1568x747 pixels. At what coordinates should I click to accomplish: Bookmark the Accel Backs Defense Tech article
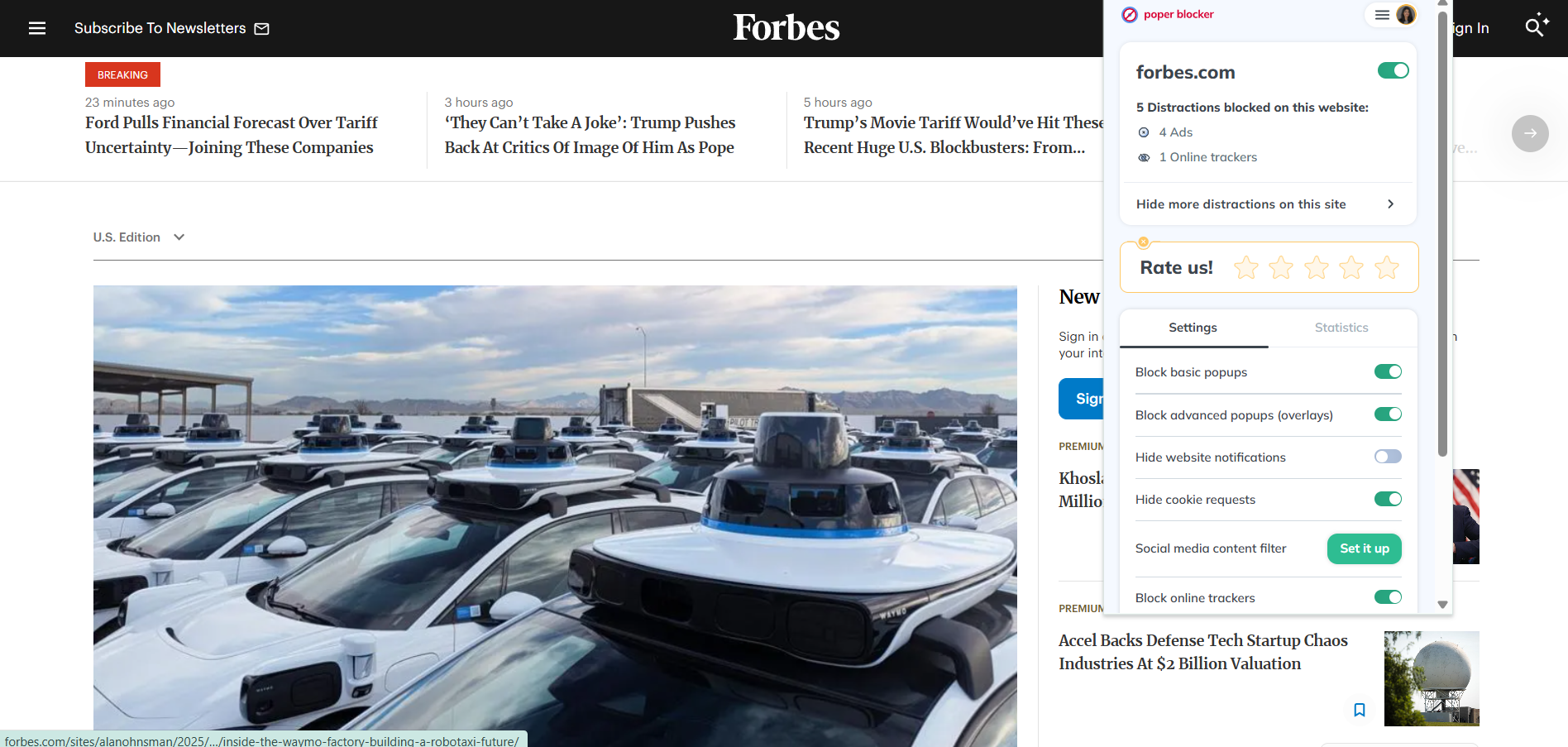pyautogui.click(x=1360, y=710)
